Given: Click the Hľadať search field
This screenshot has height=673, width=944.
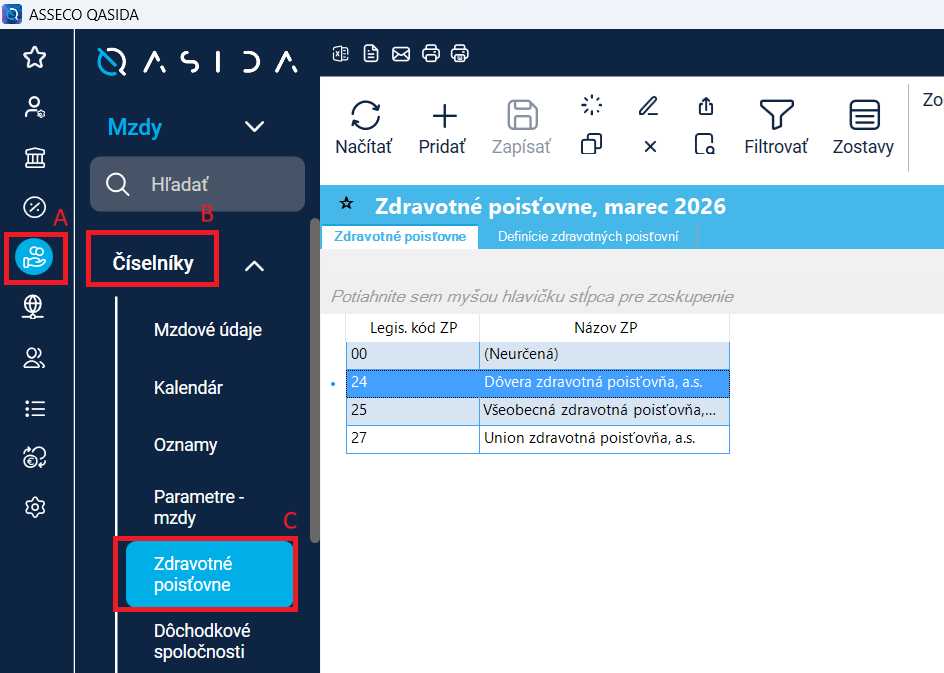Looking at the screenshot, I should tap(197, 184).
